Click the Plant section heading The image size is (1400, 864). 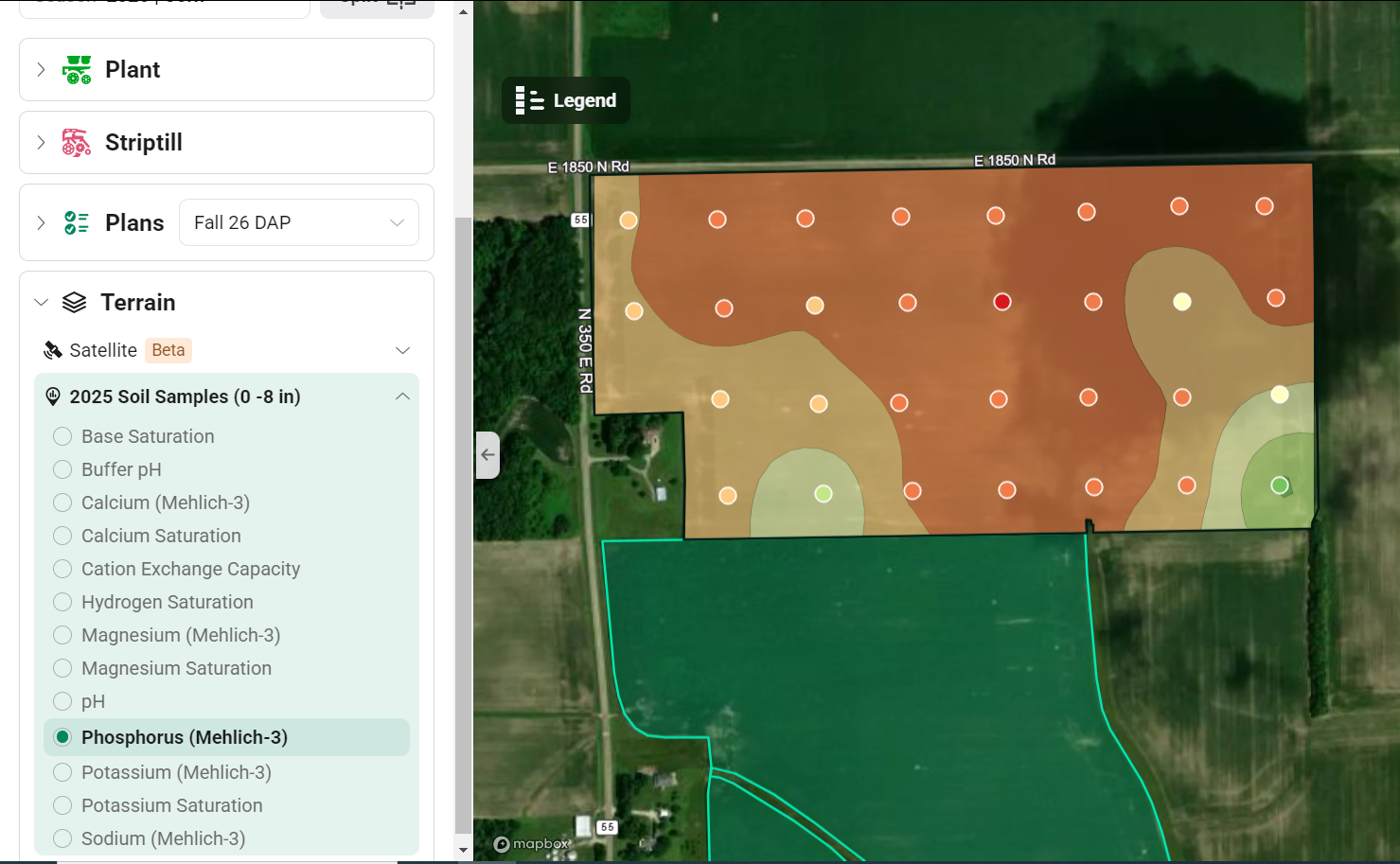pyautogui.click(x=133, y=70)
